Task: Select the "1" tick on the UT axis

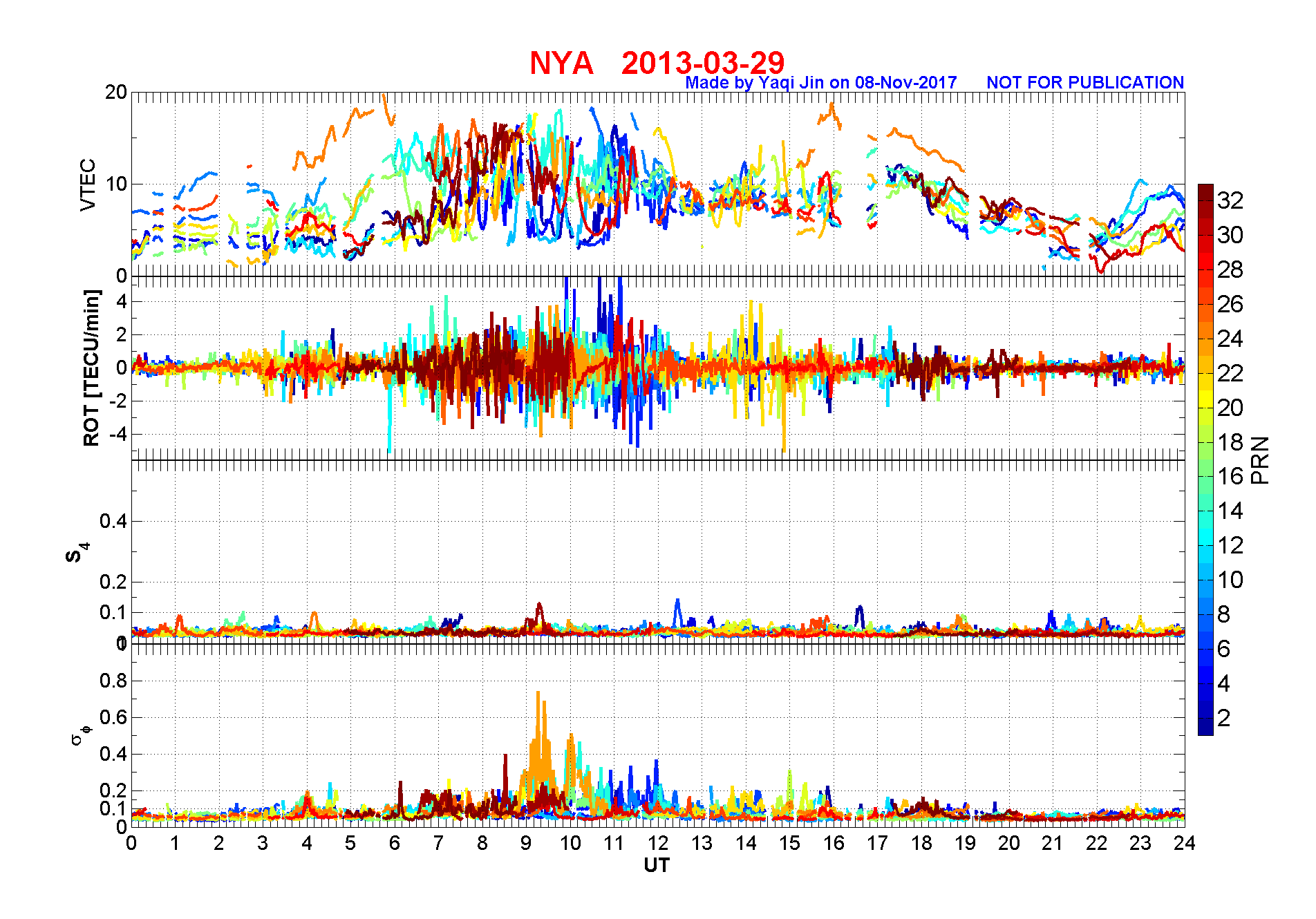Action: 175,843
